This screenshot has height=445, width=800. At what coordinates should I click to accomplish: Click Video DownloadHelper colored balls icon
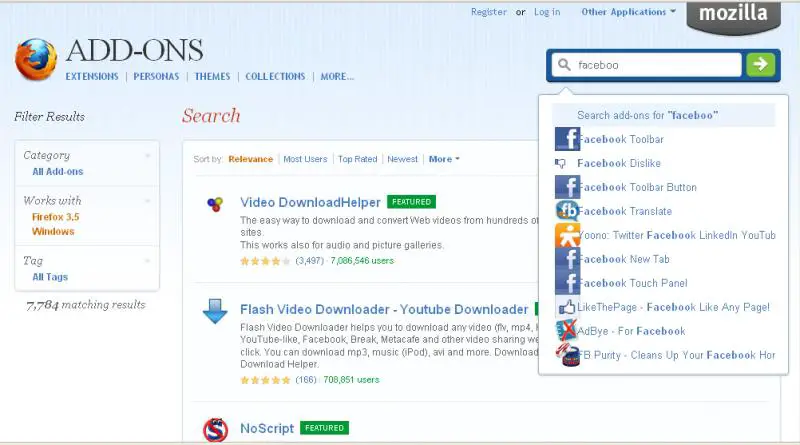tap(215, 204)
